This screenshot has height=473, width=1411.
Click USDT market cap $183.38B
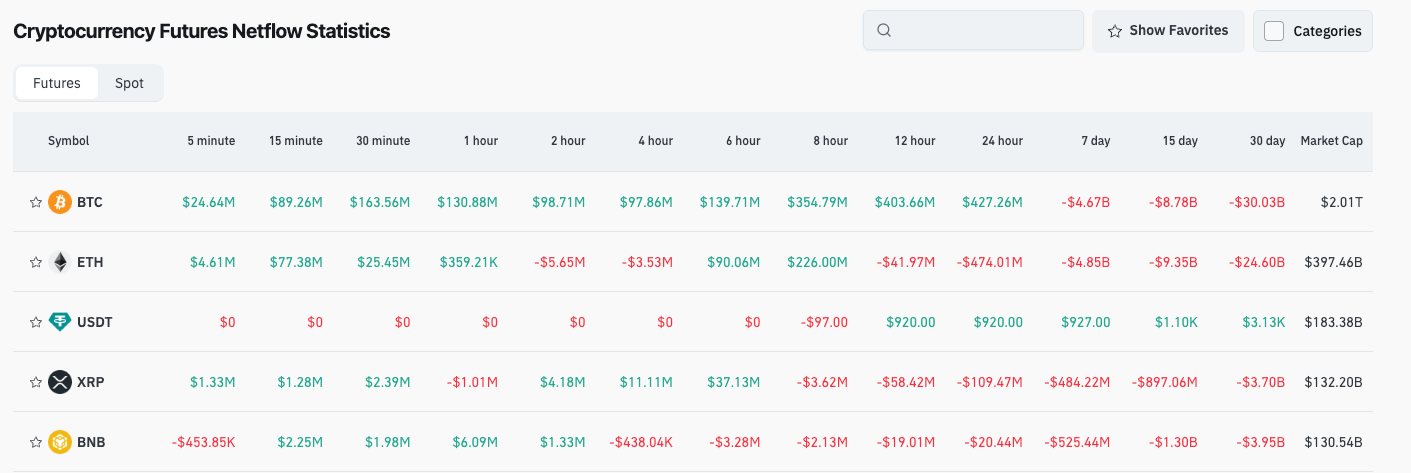(x=1333, y=322)
